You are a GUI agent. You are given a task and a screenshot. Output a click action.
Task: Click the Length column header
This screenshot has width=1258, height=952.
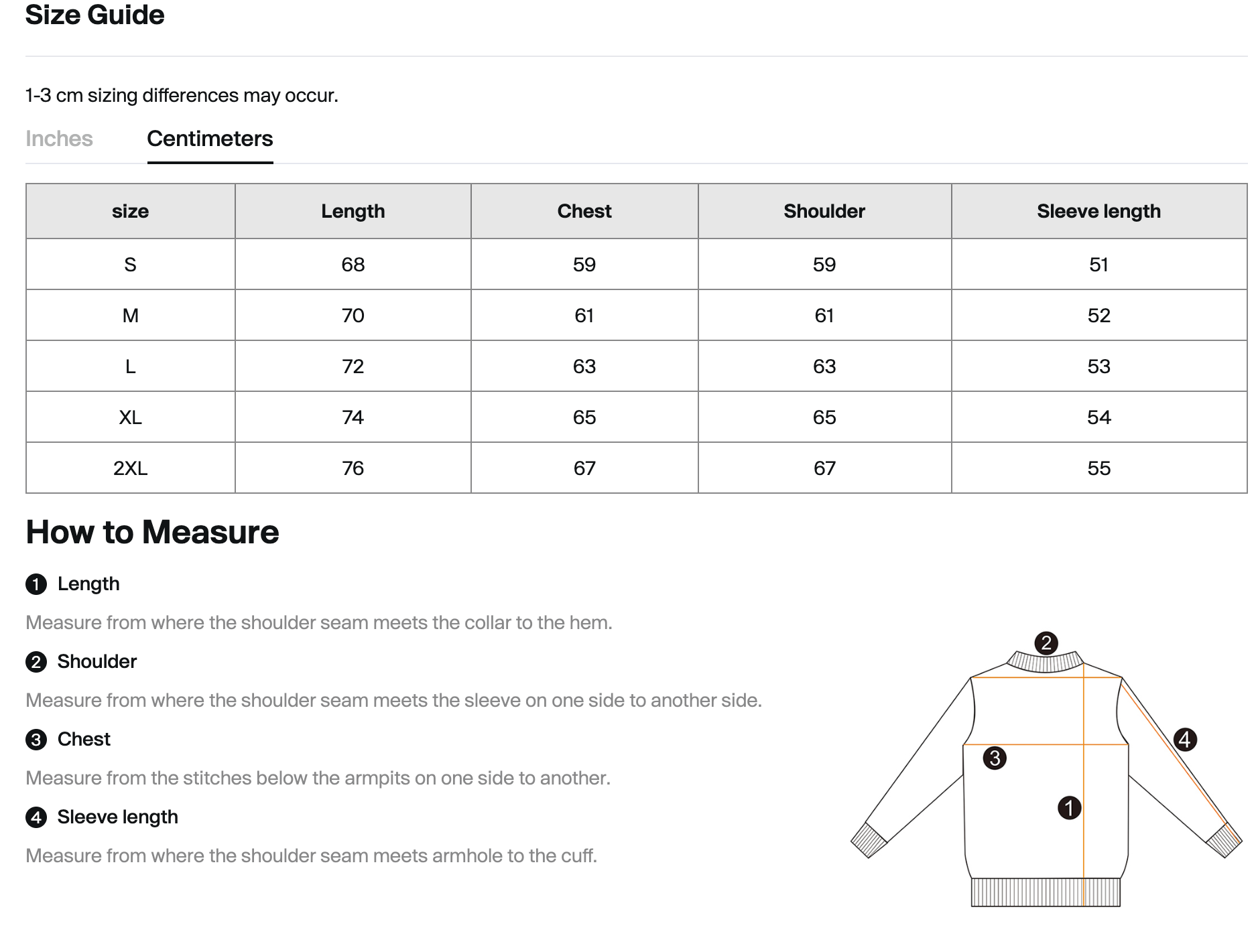pyautogui.click(x=353, y=211)
